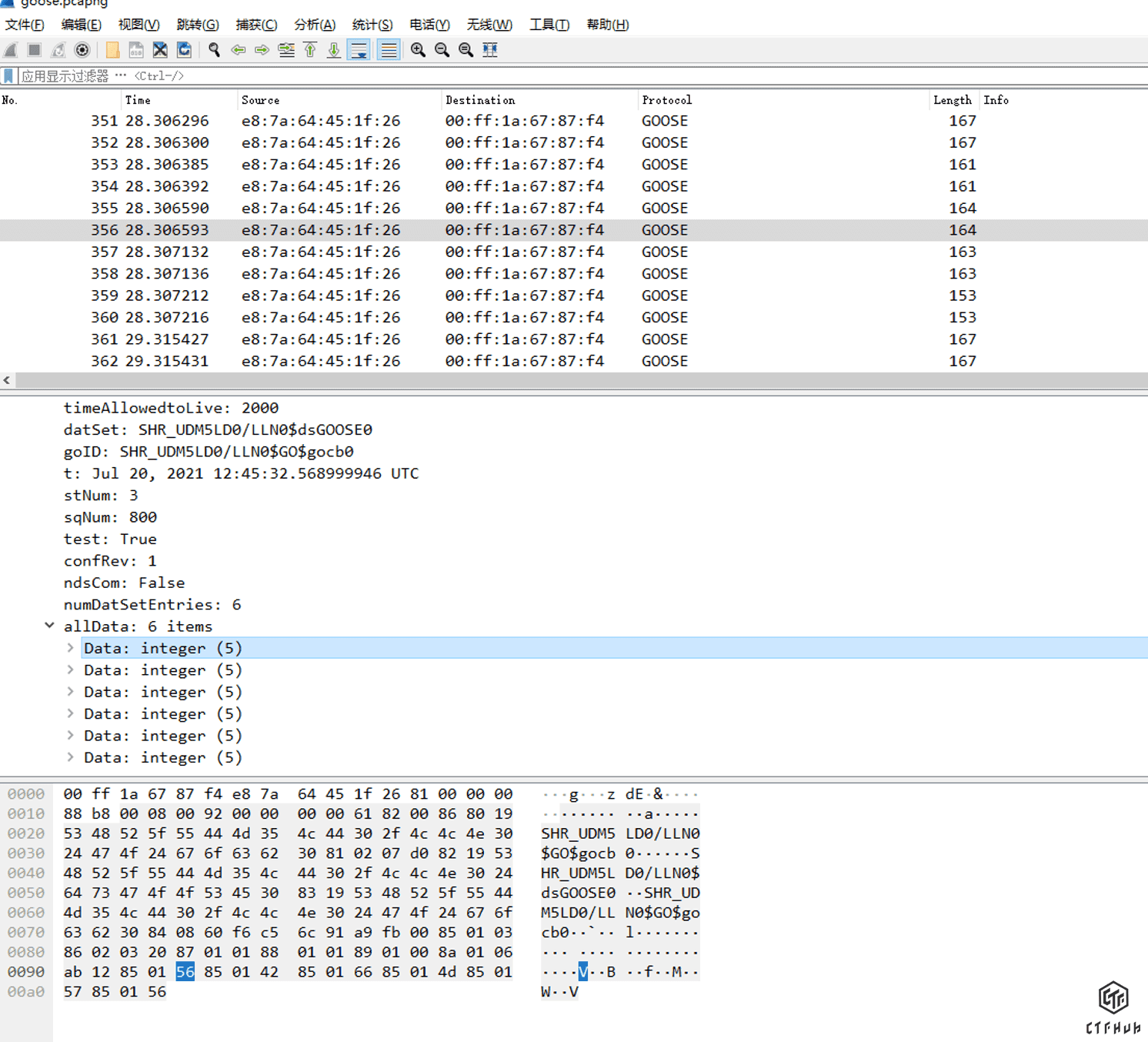
Task: Toggle auto-scroll during live capture
Action: 359,50
